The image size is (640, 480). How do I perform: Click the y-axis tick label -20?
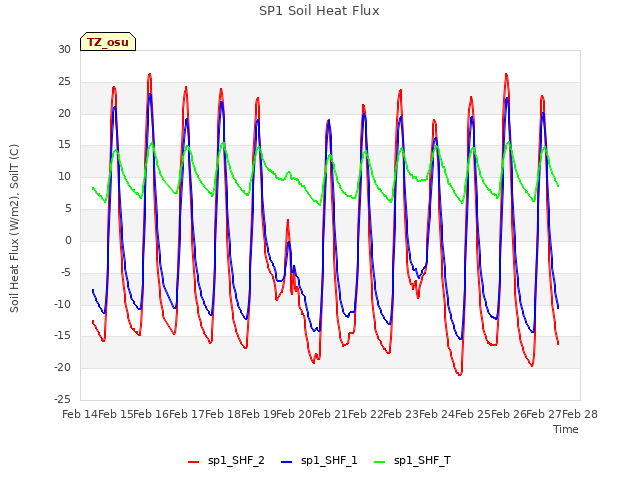62,368
